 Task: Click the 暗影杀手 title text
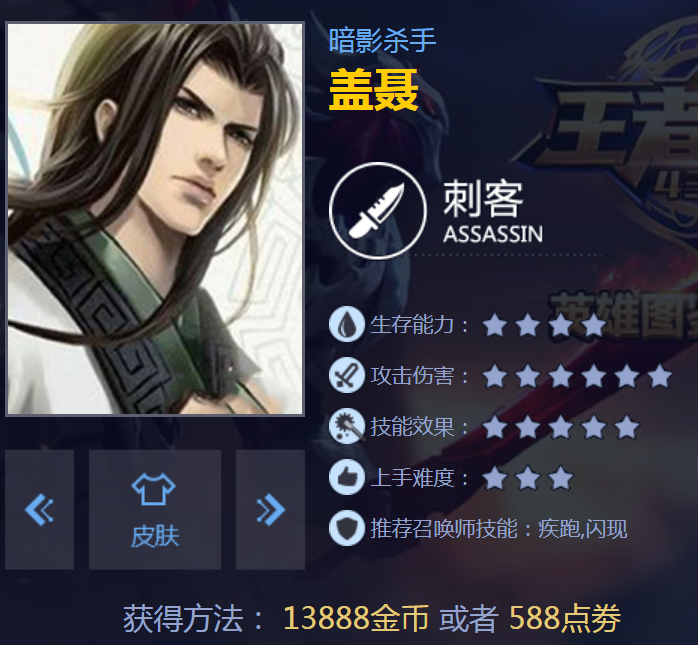tap(382, 41)
